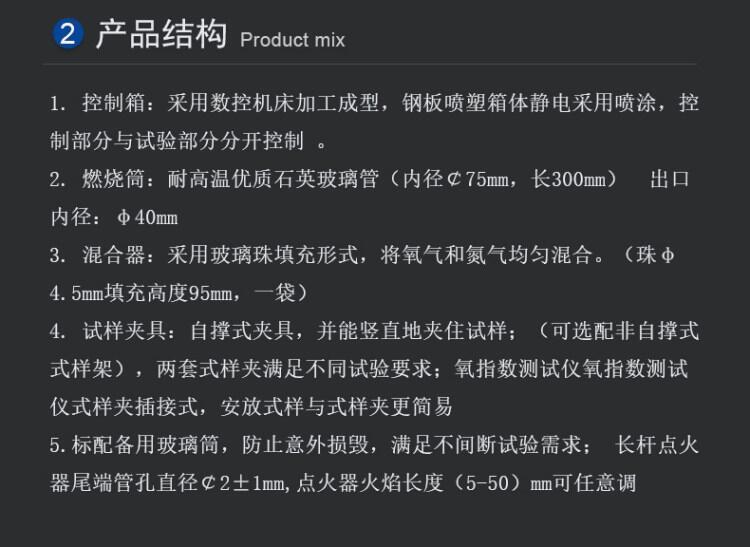This screenshot has width=750, height=547.
Task: Click the line 制部分与试验部分分开控制
Action: click(x=177, y=141)
